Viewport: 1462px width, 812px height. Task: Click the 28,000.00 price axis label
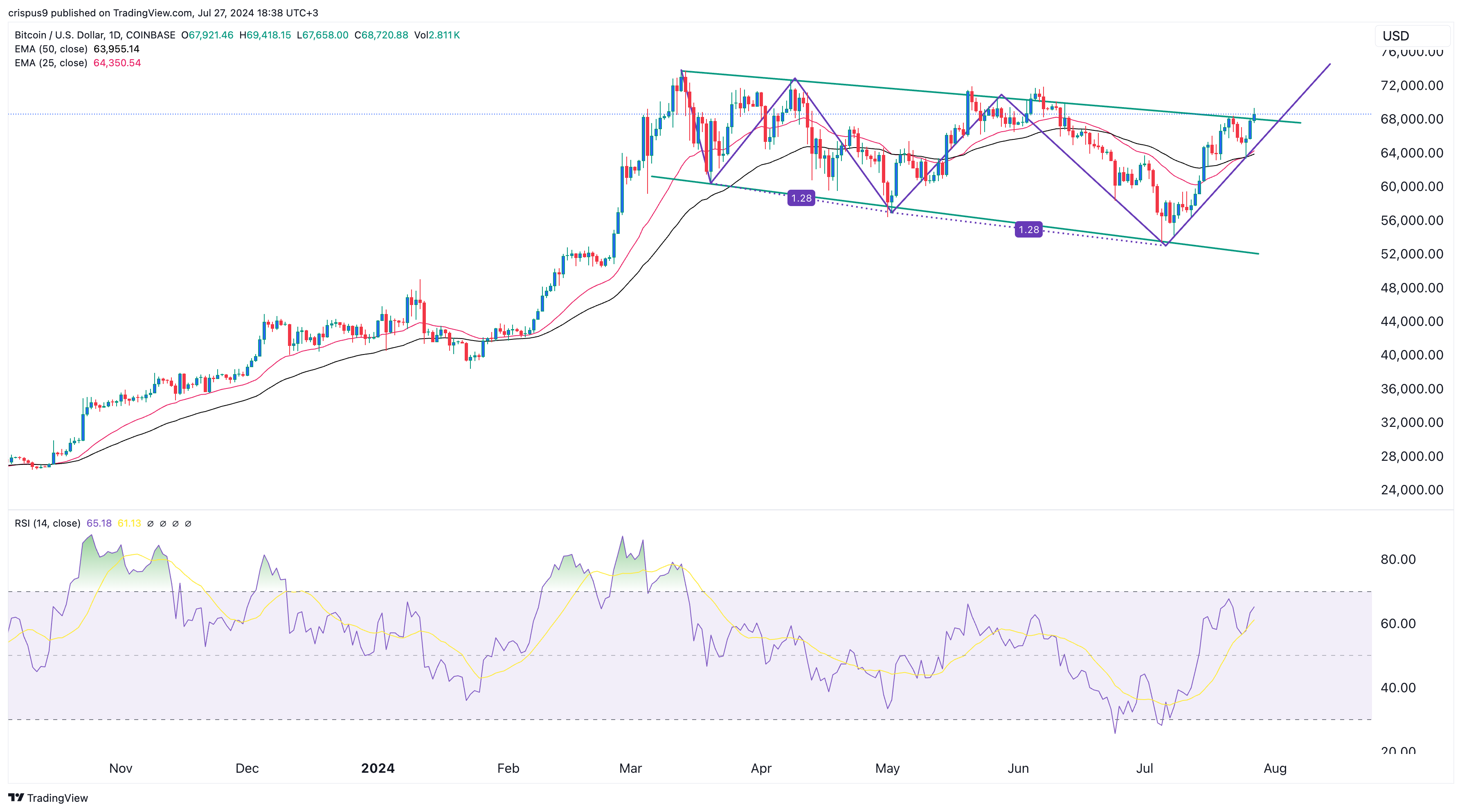[x=1412, y=456]
